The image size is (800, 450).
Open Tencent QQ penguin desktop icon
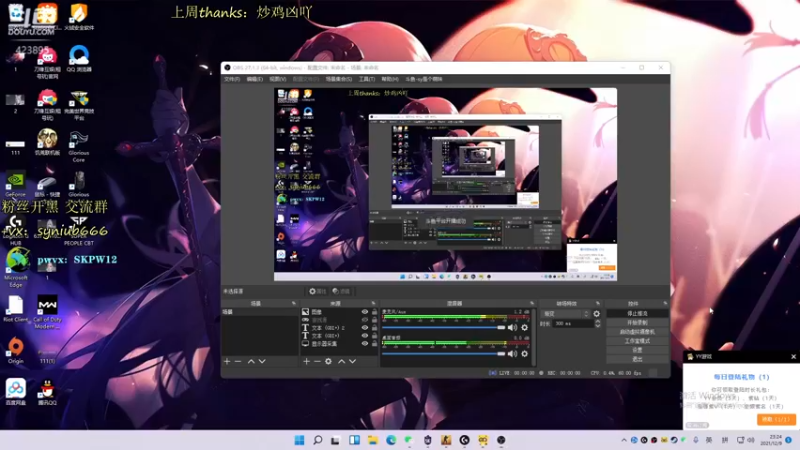[x=47, y=392]
